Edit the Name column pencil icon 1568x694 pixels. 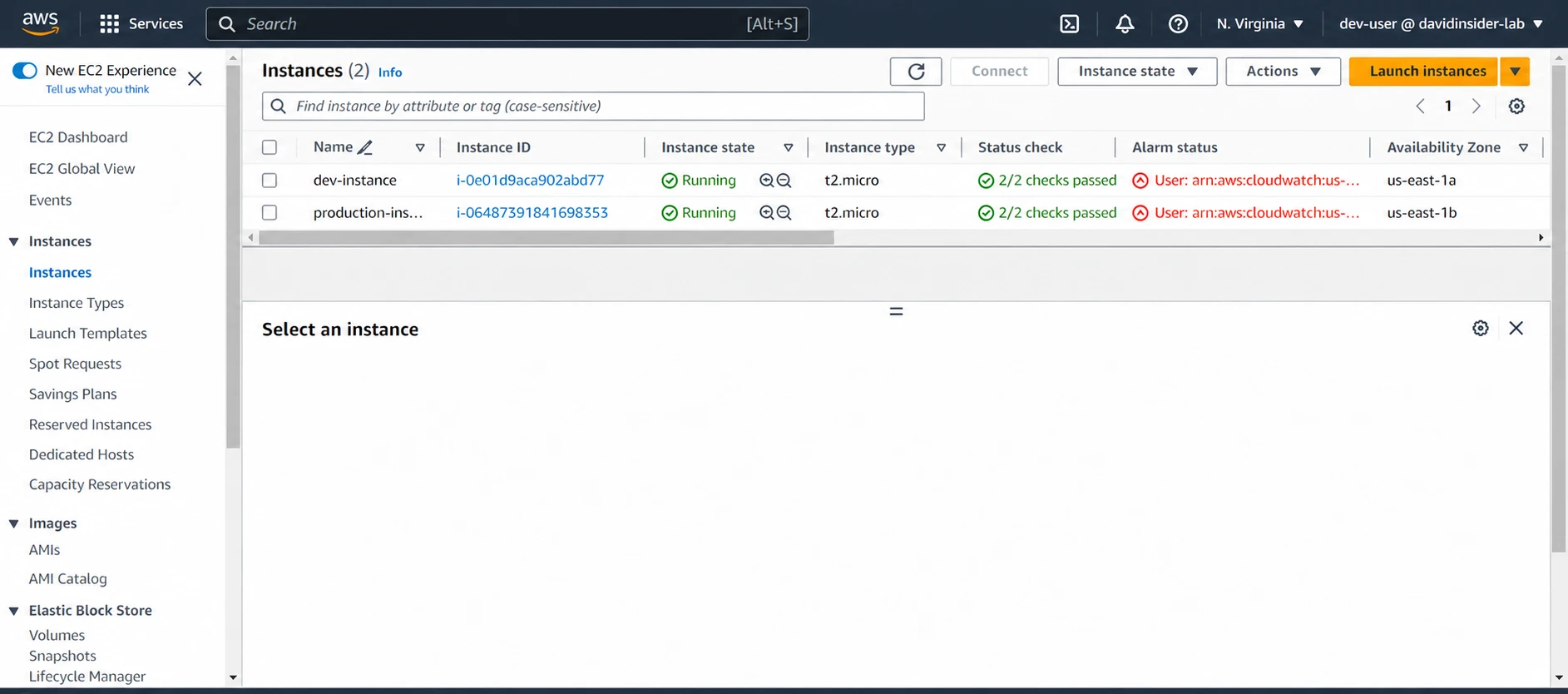(x=365, y=147)
